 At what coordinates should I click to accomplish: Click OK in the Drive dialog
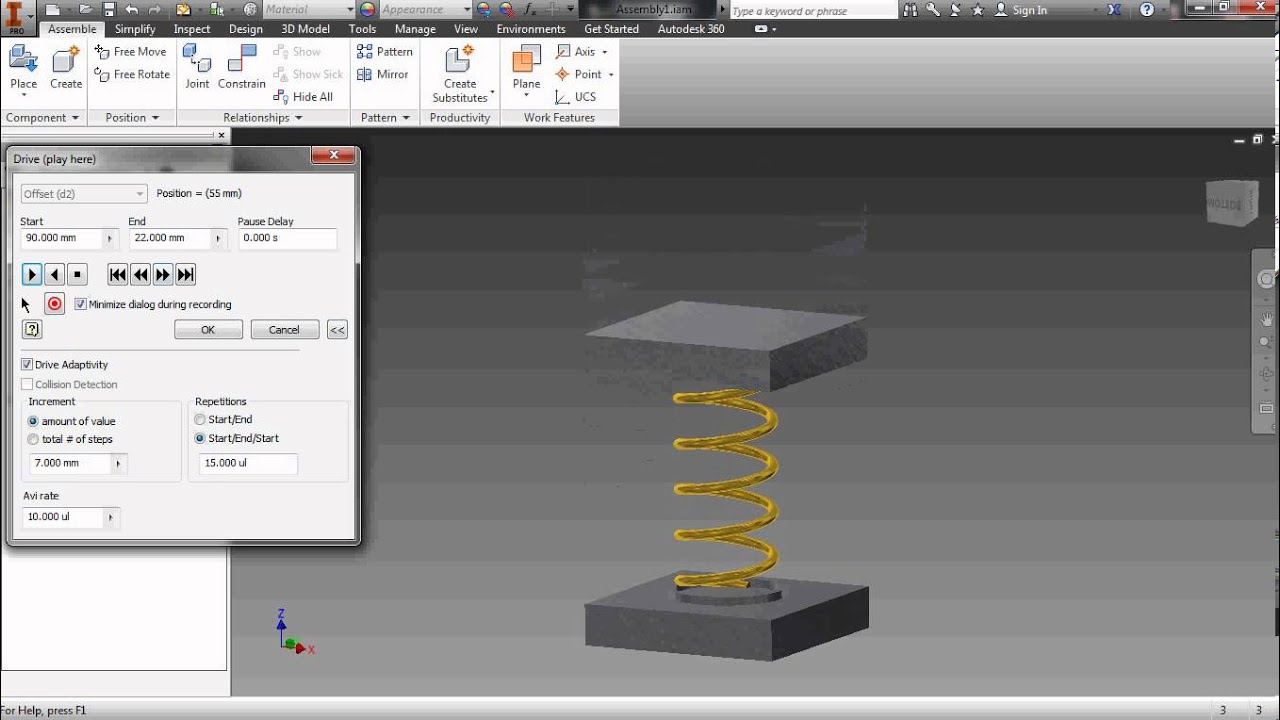coord(208,329)
